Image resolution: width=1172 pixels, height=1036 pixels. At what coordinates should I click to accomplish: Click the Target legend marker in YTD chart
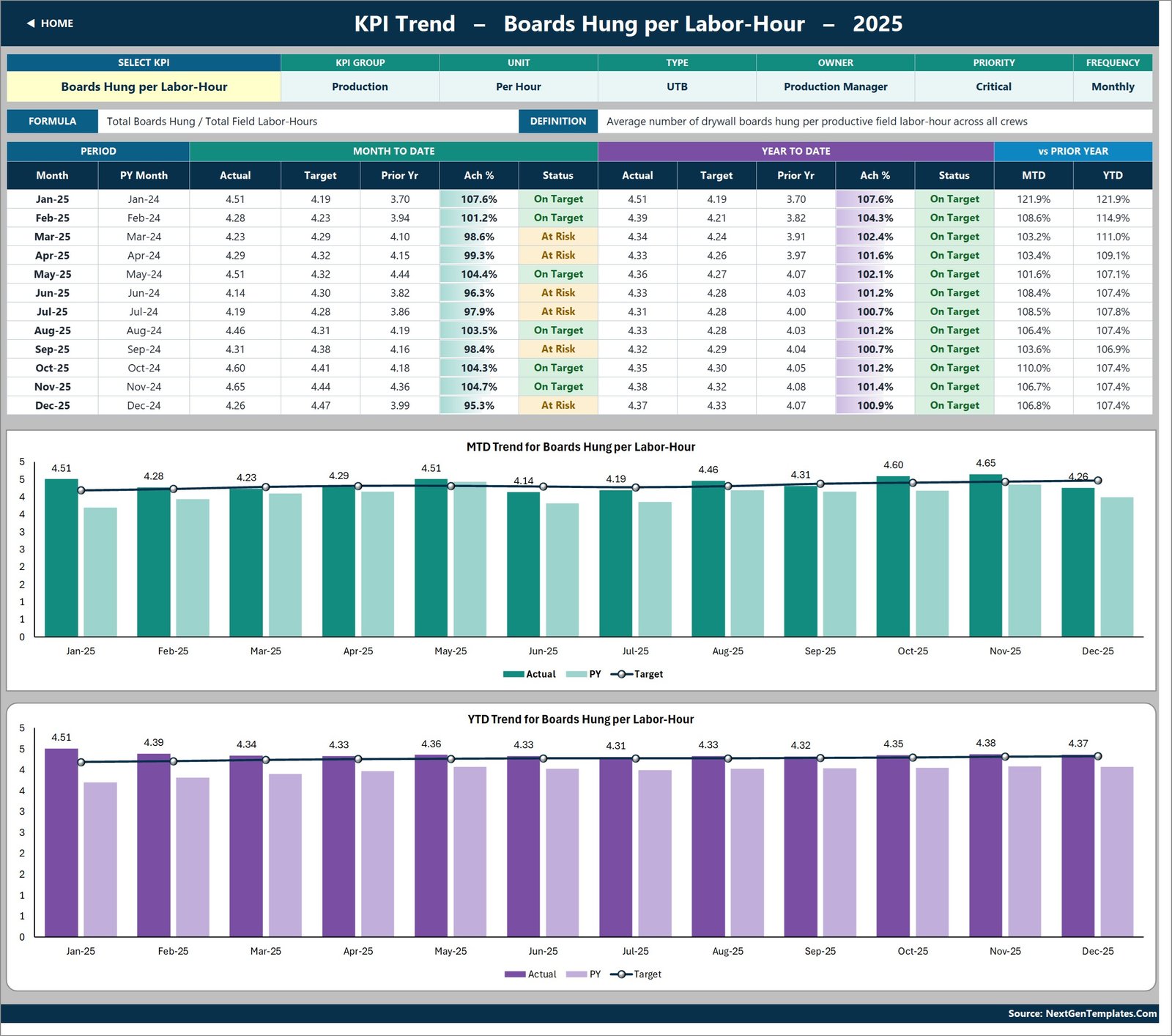tap(621, 974)
